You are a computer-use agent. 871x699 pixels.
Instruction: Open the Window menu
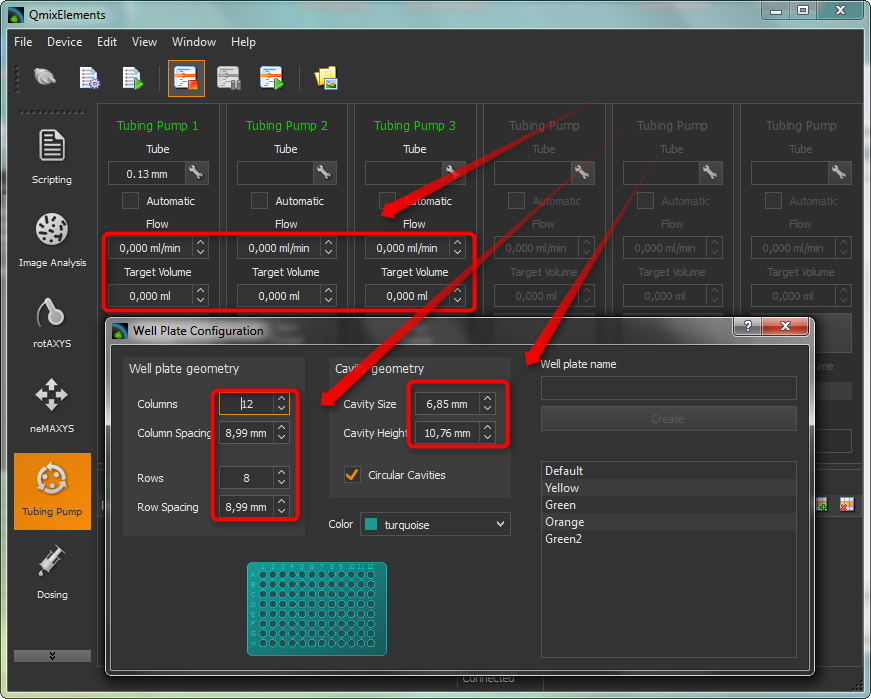pos(193,42)
